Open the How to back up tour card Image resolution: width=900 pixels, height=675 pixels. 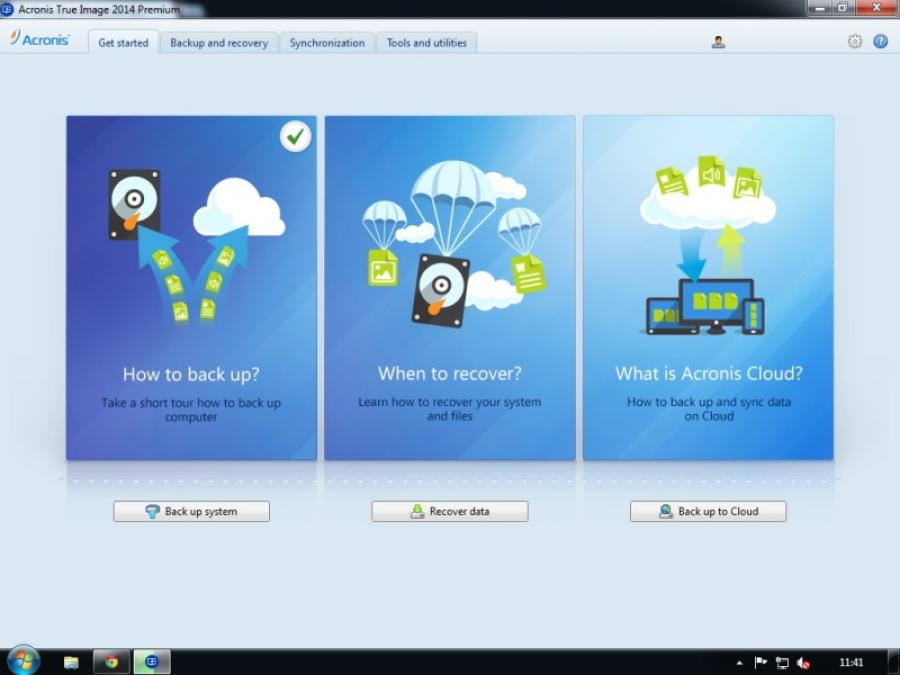191,288
